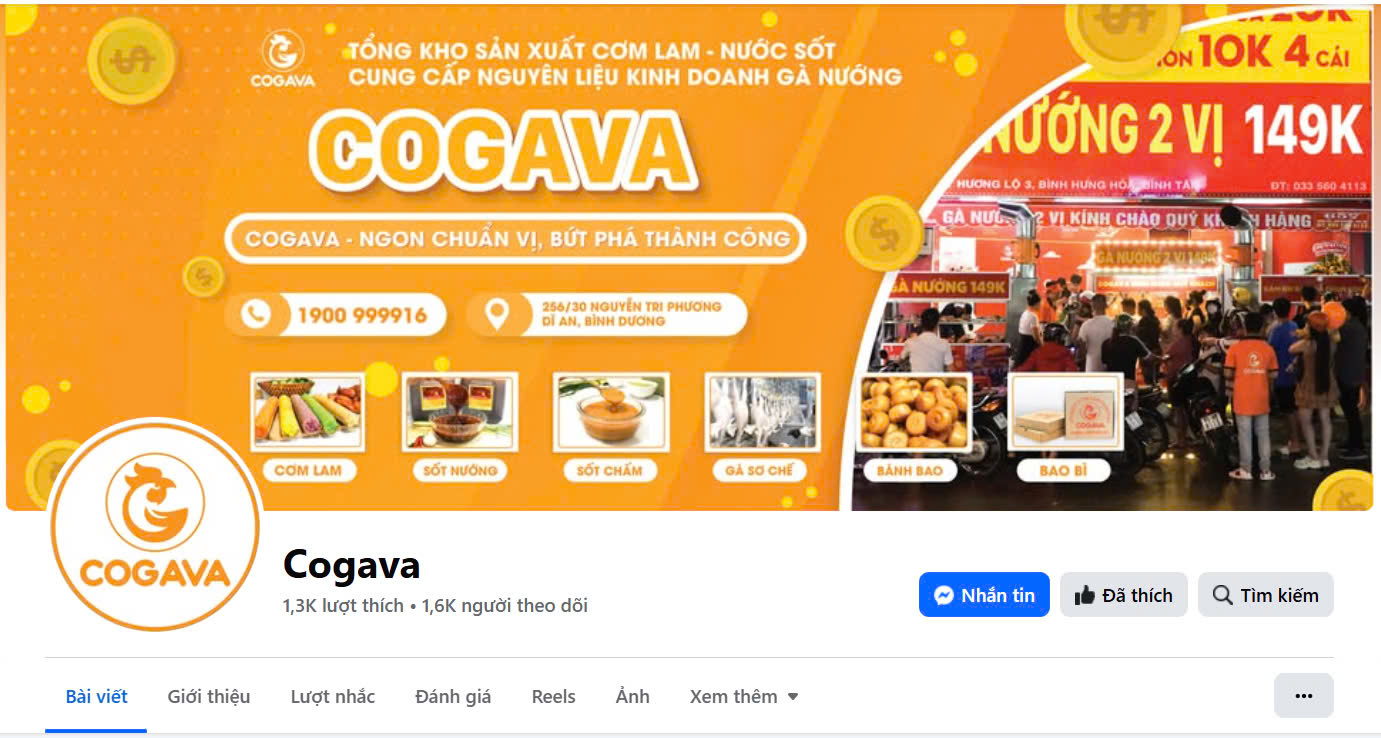
Task: Open the Lượt nhắc tab
Action: pyautogui.click(x=333, y=696)
